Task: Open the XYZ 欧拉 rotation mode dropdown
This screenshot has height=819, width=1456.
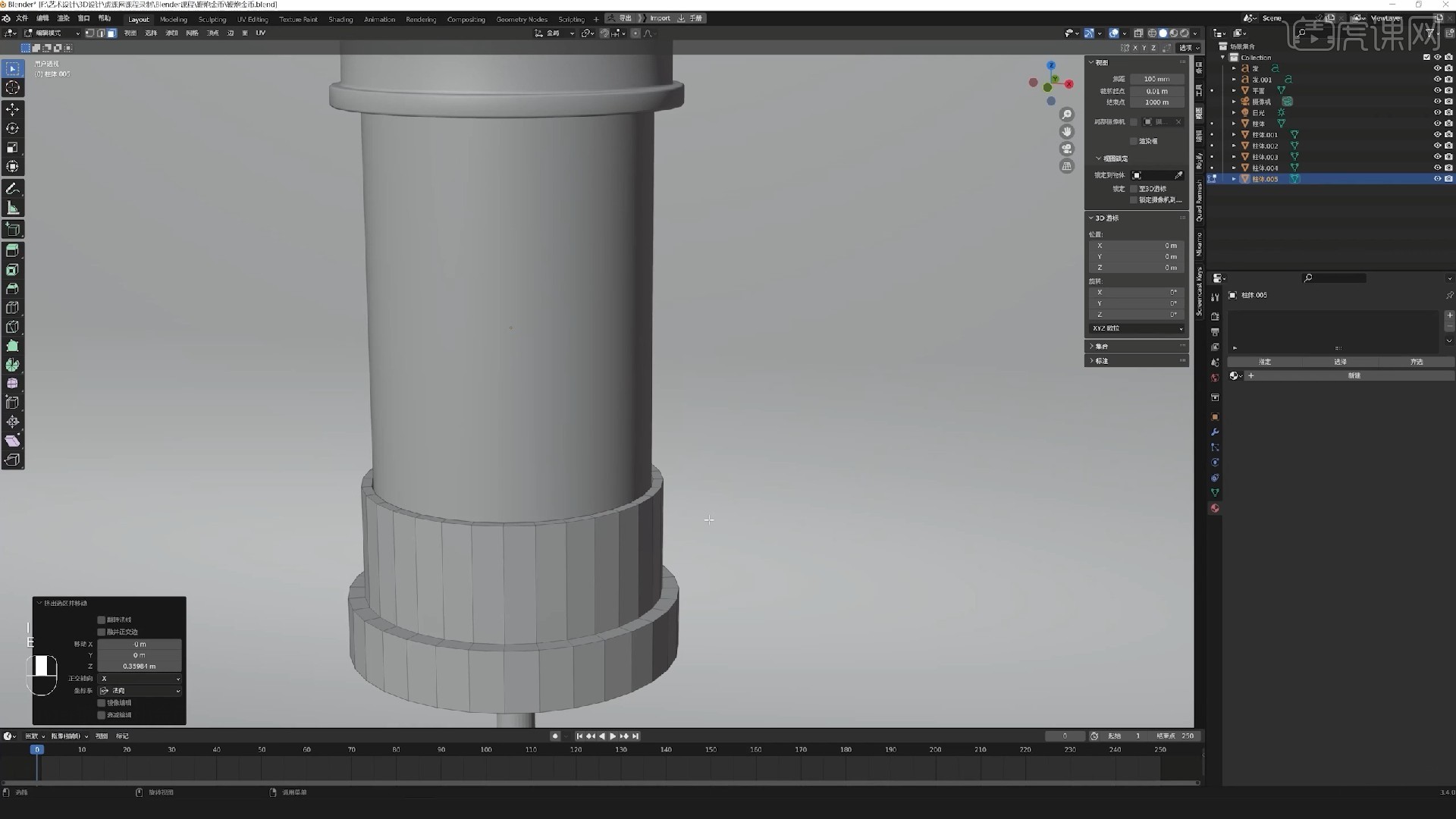Action: [x=1137, y=328]
